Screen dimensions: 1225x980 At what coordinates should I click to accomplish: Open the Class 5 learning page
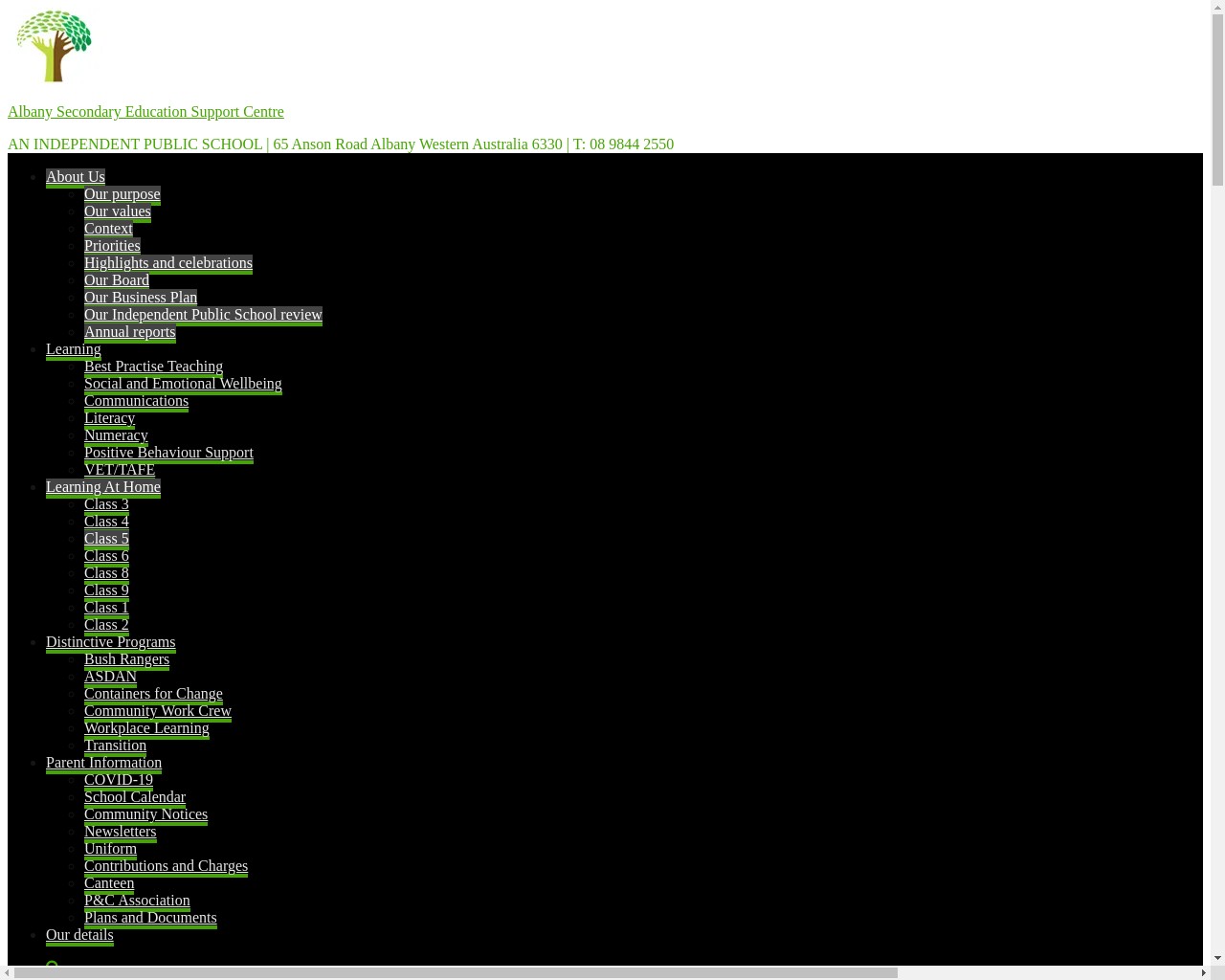[x=106, y=539]
